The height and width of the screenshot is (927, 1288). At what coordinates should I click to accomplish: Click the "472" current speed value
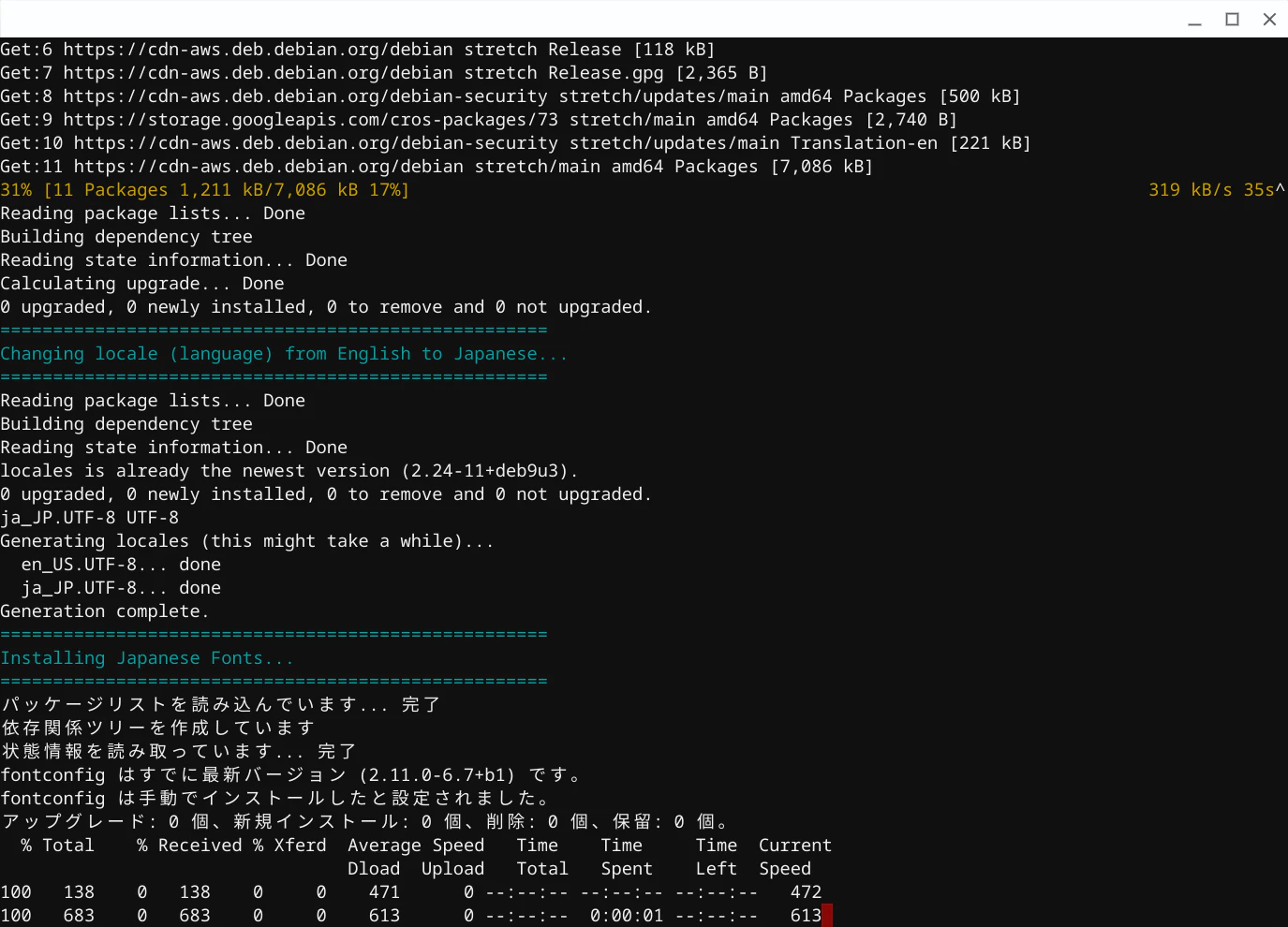[806, 892]
